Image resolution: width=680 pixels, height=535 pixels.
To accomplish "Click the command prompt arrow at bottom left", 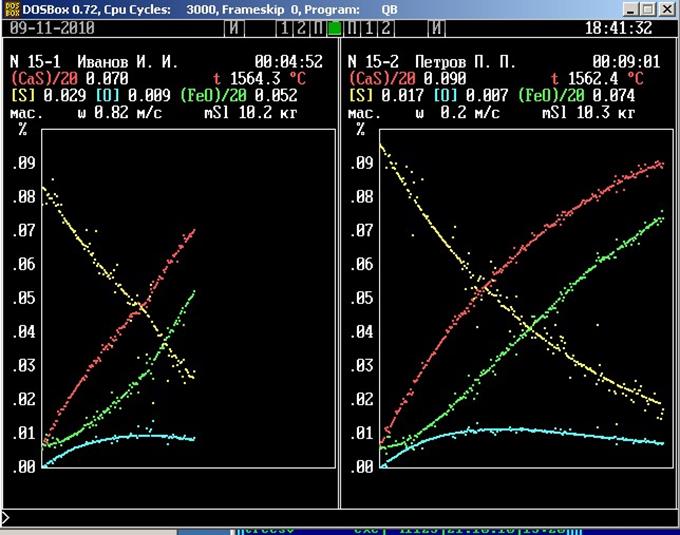I will [5, 517].
